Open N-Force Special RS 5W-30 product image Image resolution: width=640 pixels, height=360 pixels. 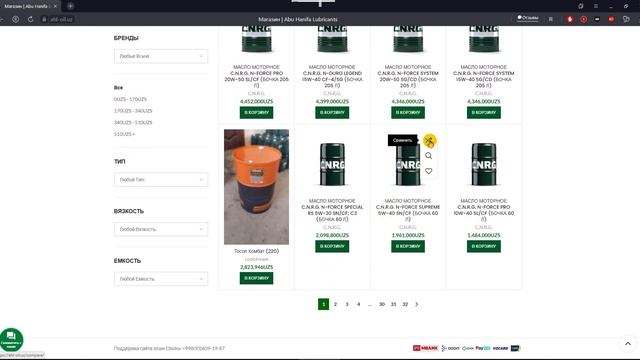[332, 164]
